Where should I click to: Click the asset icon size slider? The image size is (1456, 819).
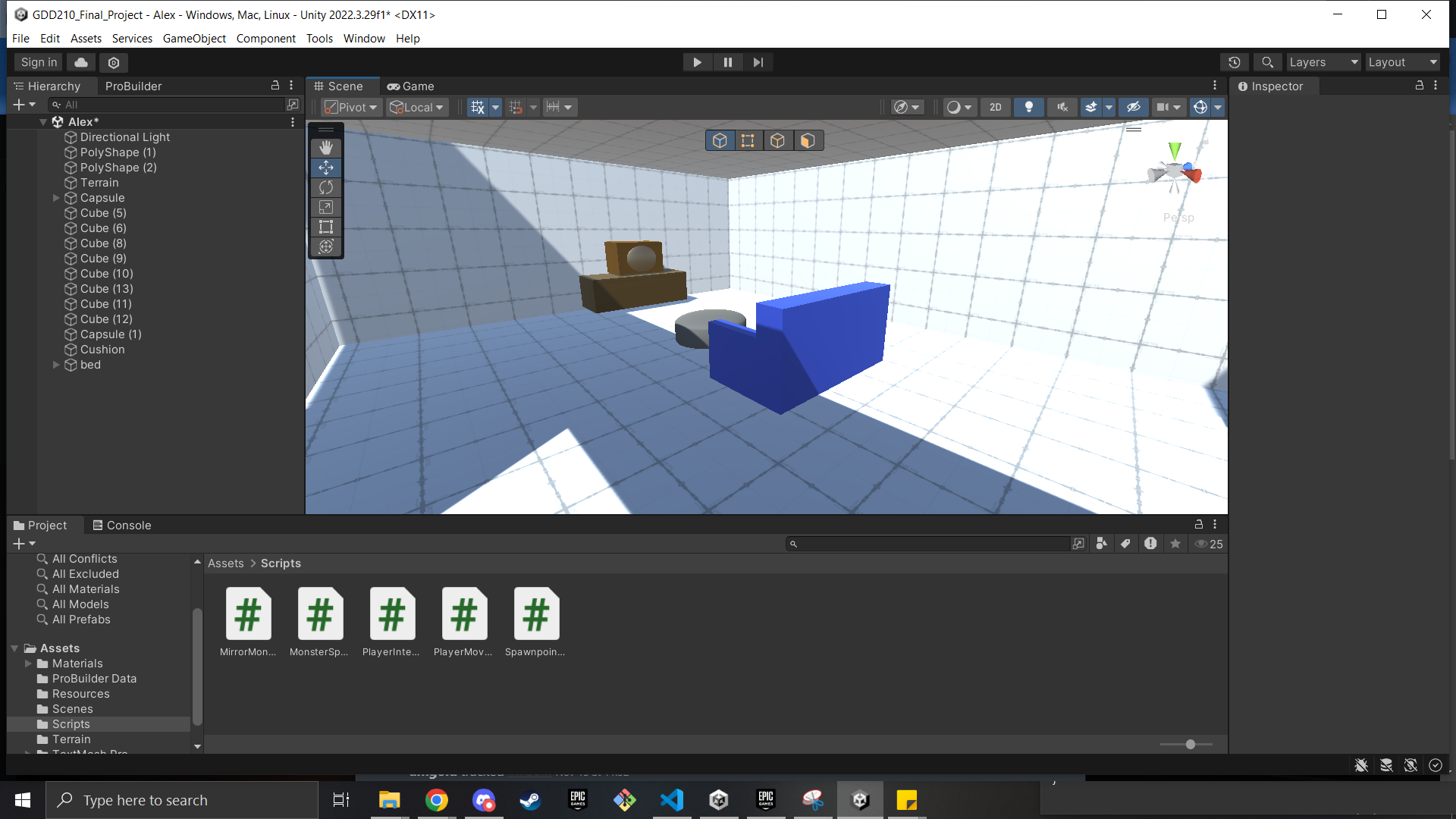(x=1190, y=744)
